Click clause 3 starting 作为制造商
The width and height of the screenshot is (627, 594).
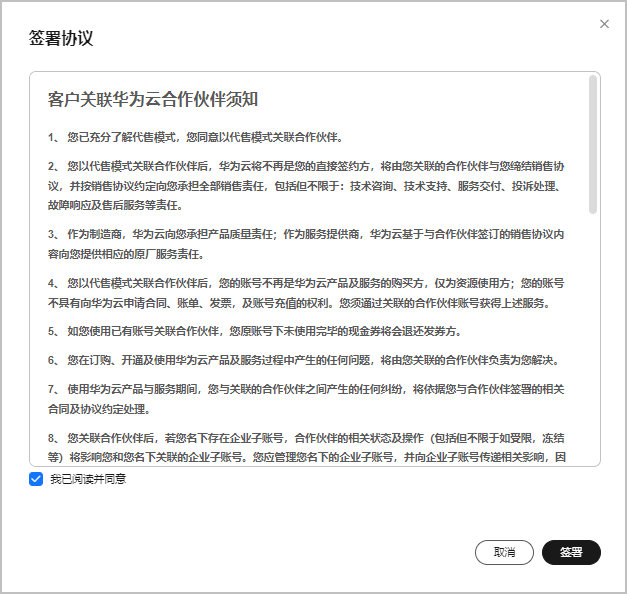pyautogui.click(x=306, y=244)
